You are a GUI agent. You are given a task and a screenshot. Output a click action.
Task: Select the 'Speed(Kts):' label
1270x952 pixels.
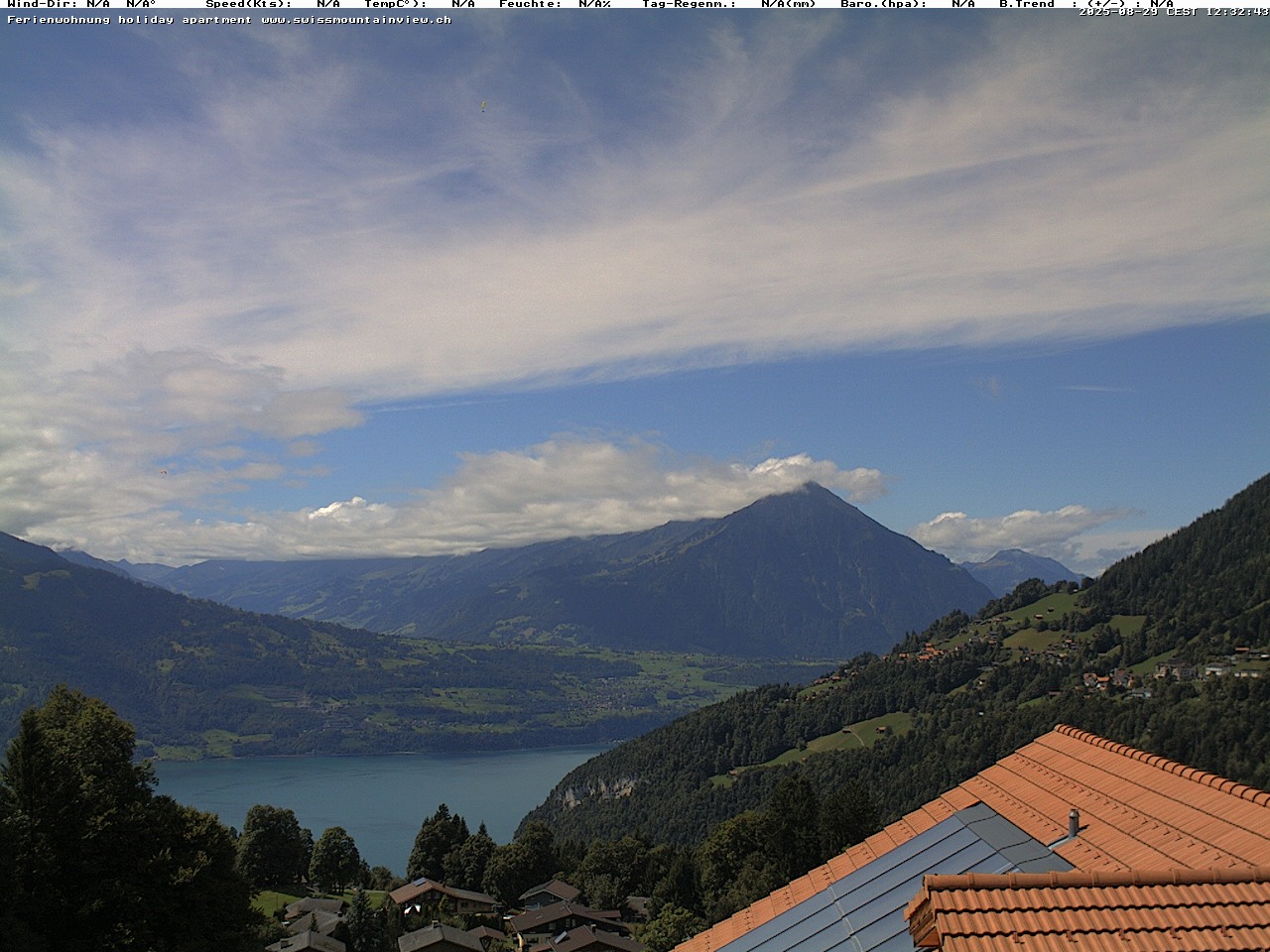[249, 4]
